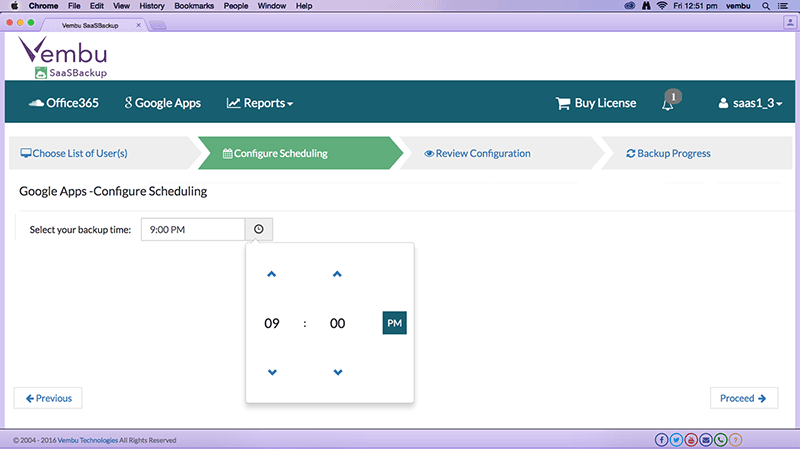Image resolution: width=800 pixels, height=449 pixels.
Task: Close the Vembu SaaSBackup browser tab
Action: pyautogui.click(x=138, y=25)
